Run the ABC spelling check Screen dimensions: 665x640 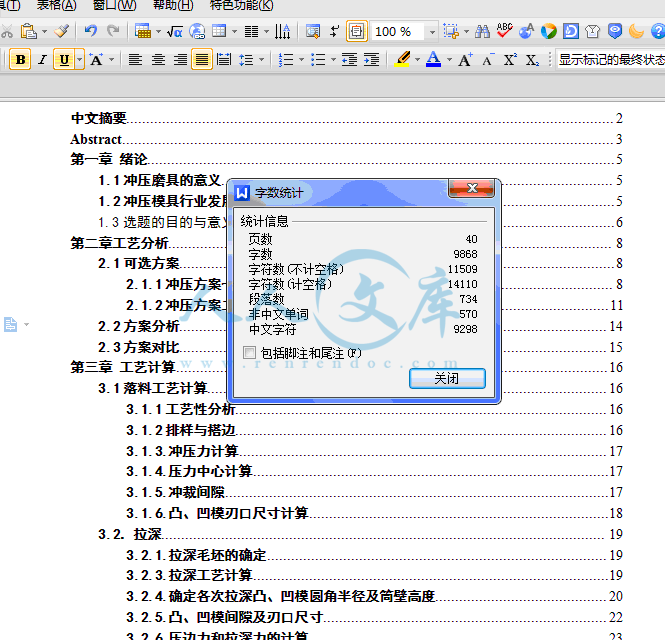504,31
